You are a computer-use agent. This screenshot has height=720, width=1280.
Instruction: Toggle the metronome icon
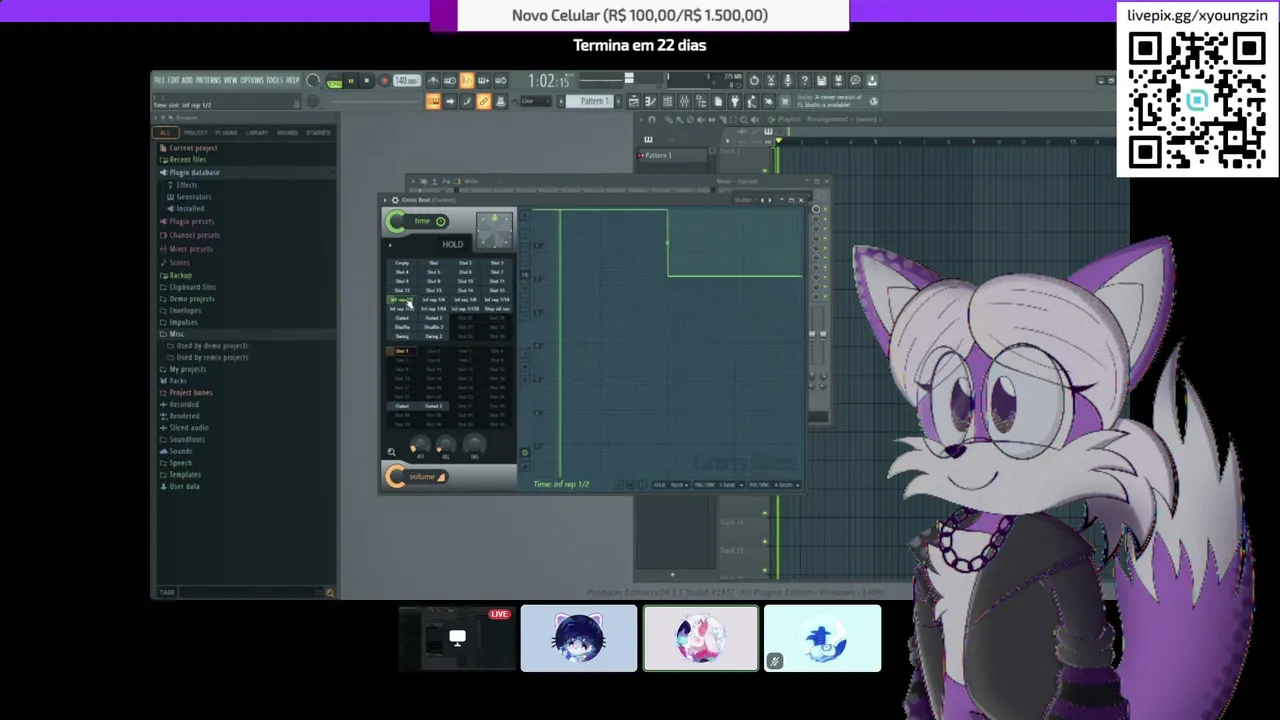pyautogui.click(x=434, y=81)
